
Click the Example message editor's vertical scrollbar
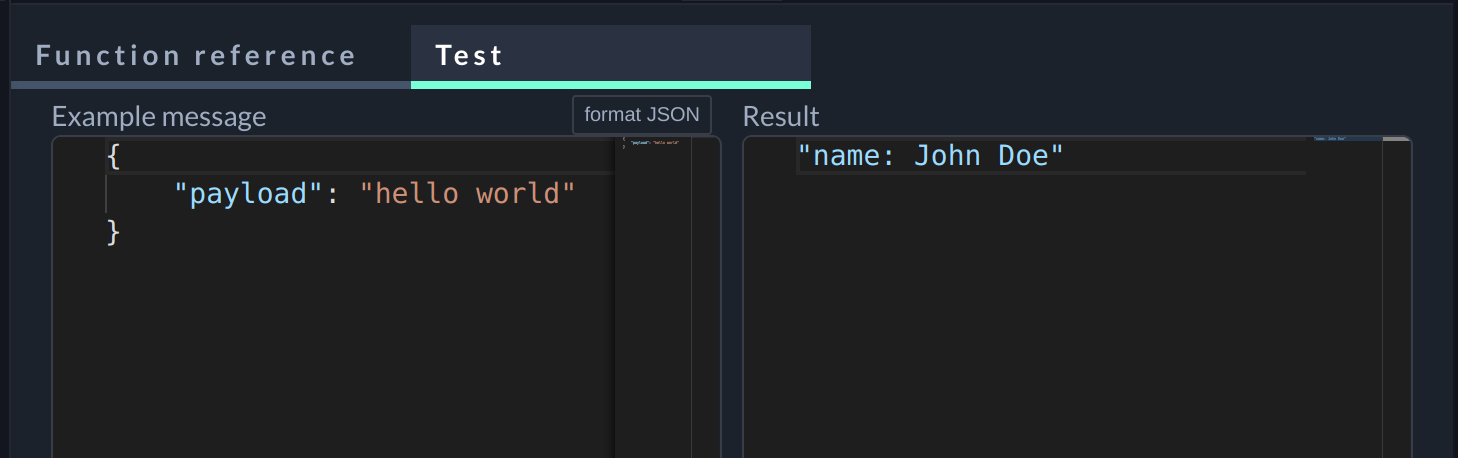[705, 300]
